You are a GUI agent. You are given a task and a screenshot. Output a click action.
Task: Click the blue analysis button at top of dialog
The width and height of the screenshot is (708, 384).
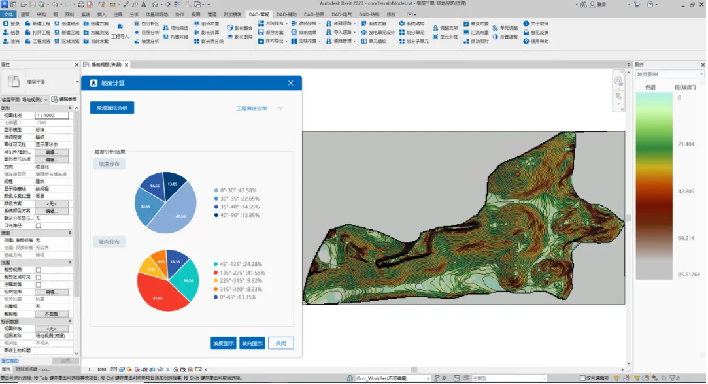[112, 108]
